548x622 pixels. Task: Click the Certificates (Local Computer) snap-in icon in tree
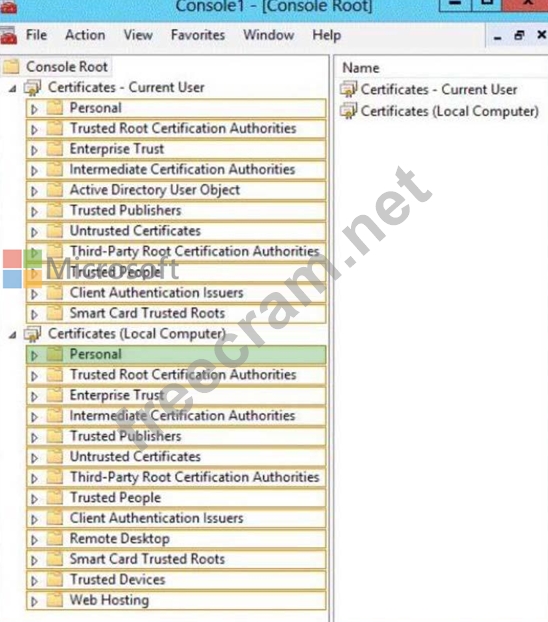[33, 334]
